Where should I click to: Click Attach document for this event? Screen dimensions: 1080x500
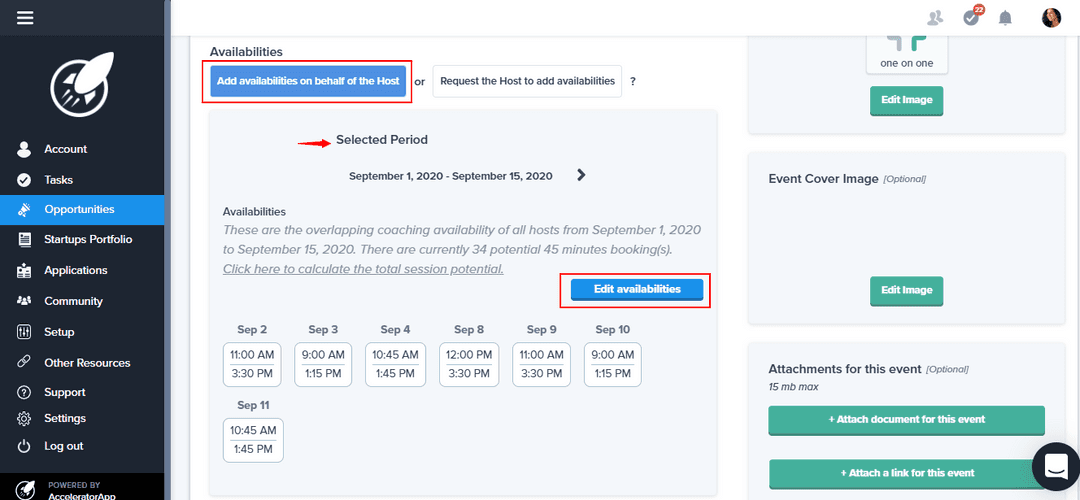tap(906, 420)
